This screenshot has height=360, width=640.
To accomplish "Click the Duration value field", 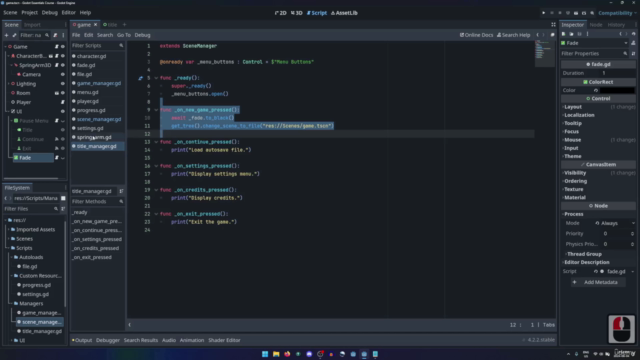I will [x=617, y=73].
